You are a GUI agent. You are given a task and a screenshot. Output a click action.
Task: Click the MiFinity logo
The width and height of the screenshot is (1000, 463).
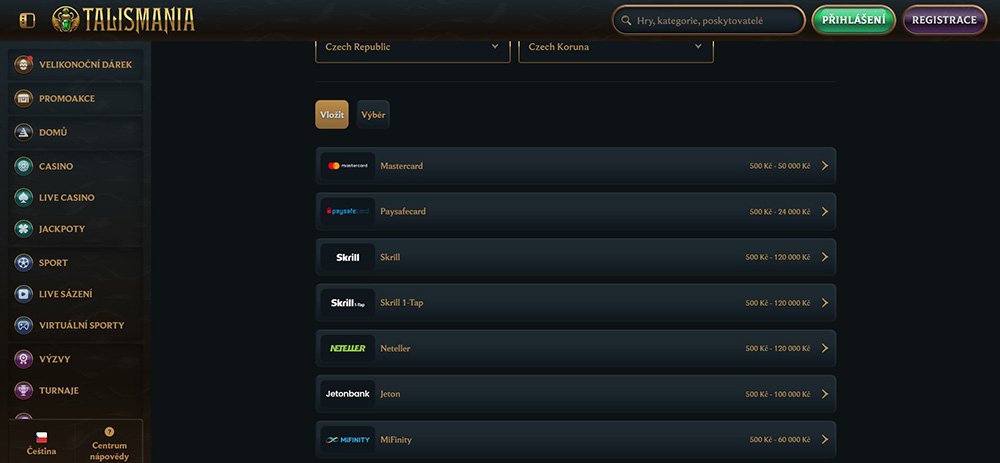[x=348, y=439]
